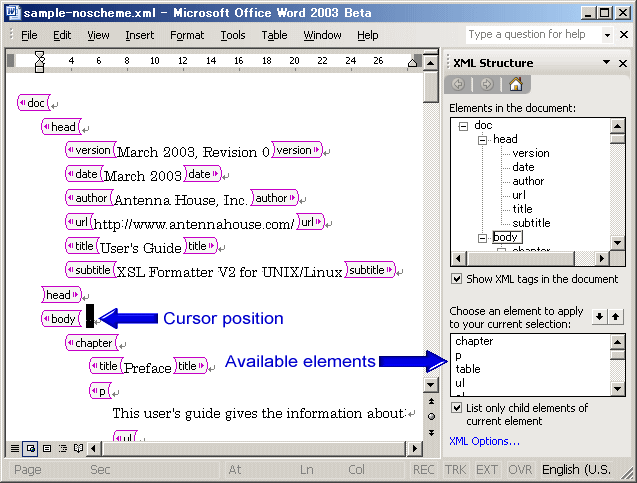Switch to Print Layout view icon
Screen dimensions: 637x483
(x=47, y=448)
